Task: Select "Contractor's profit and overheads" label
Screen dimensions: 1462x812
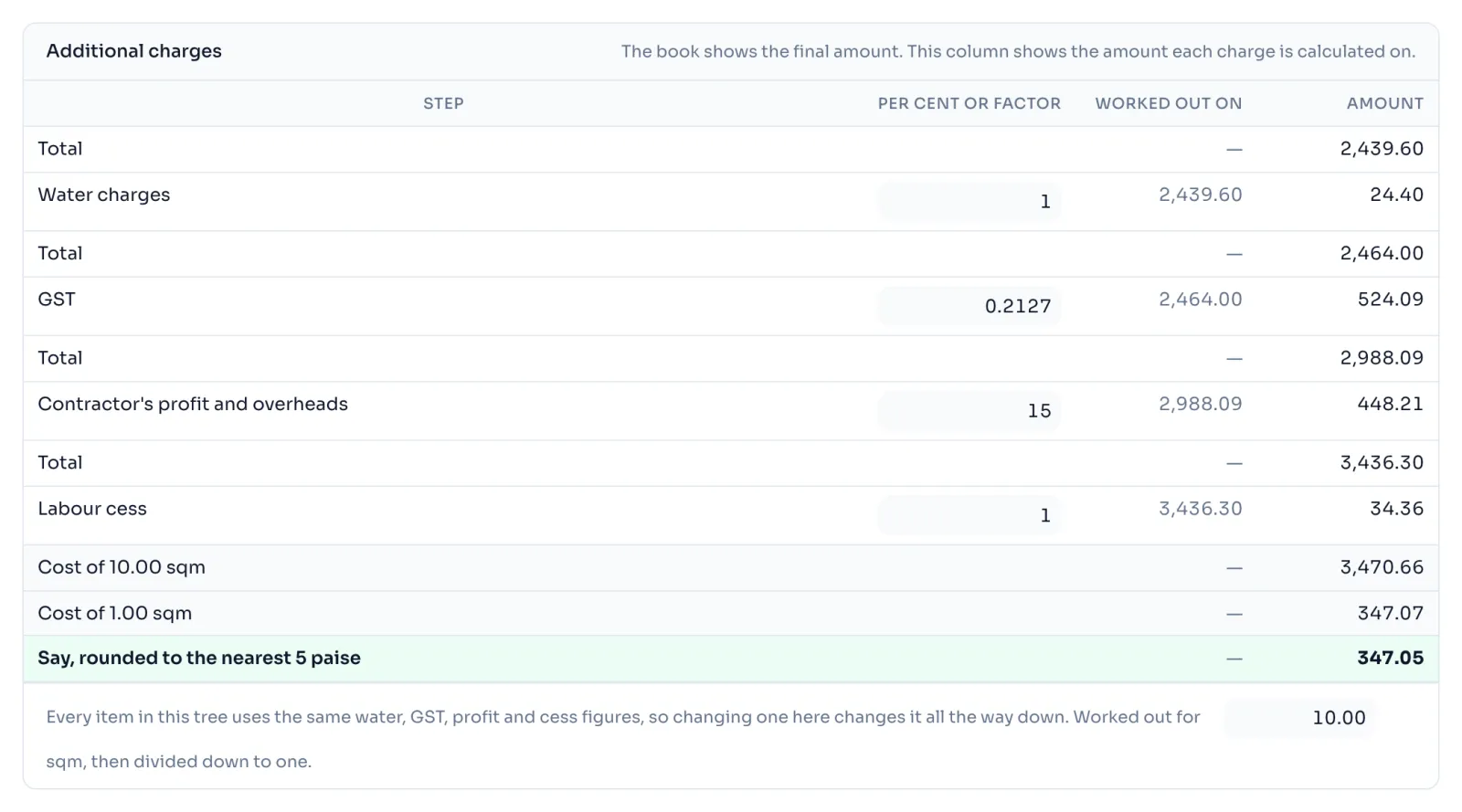Action: 193,404
